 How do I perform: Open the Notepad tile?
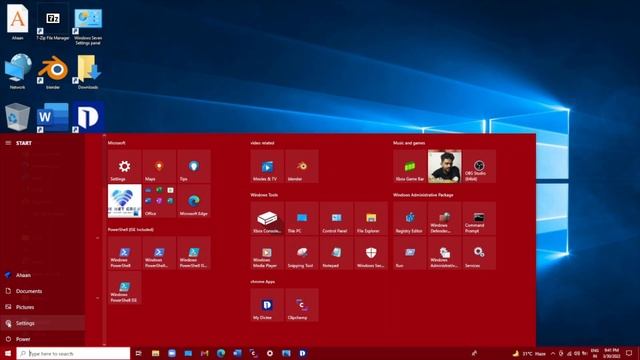coord(336,253)
